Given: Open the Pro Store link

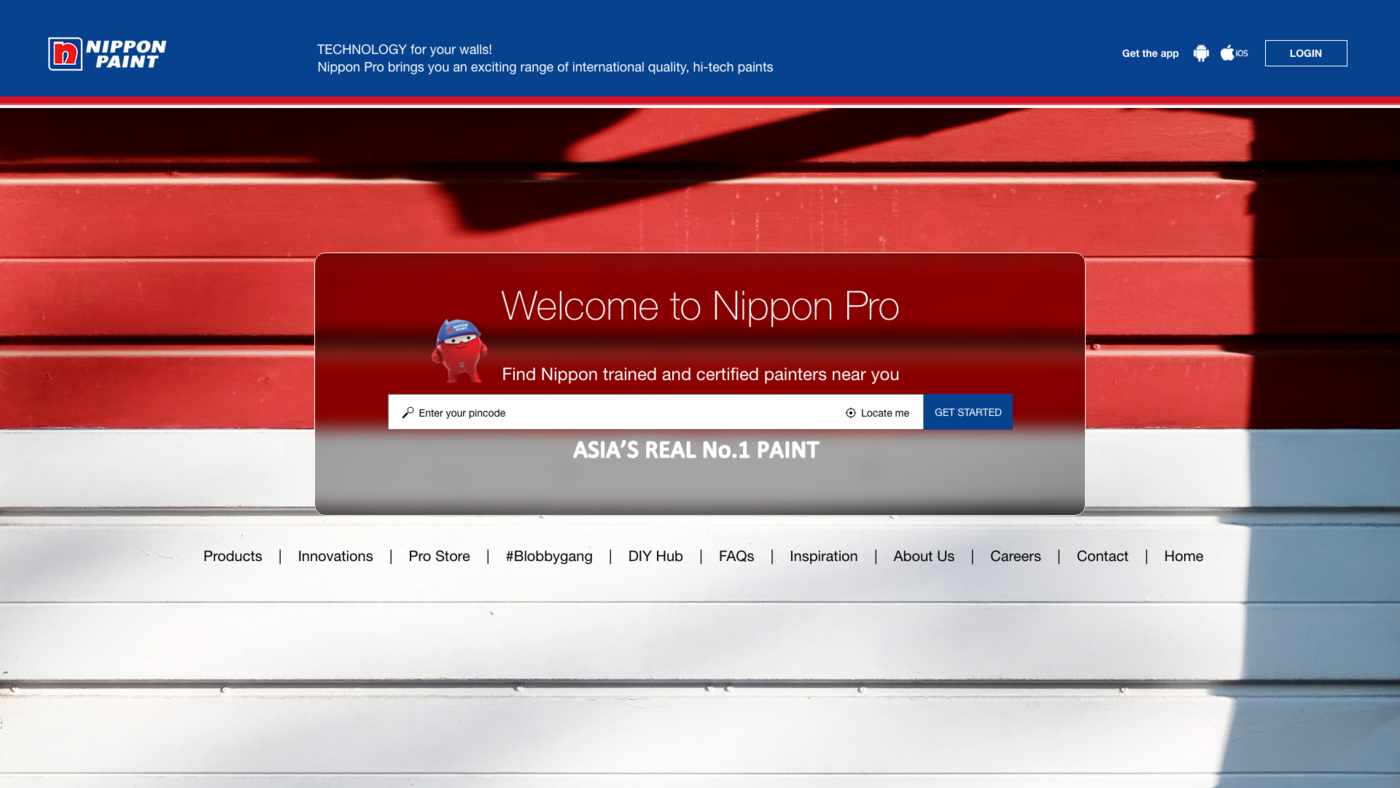Looking at the screenshot, I should coord(439,556).
